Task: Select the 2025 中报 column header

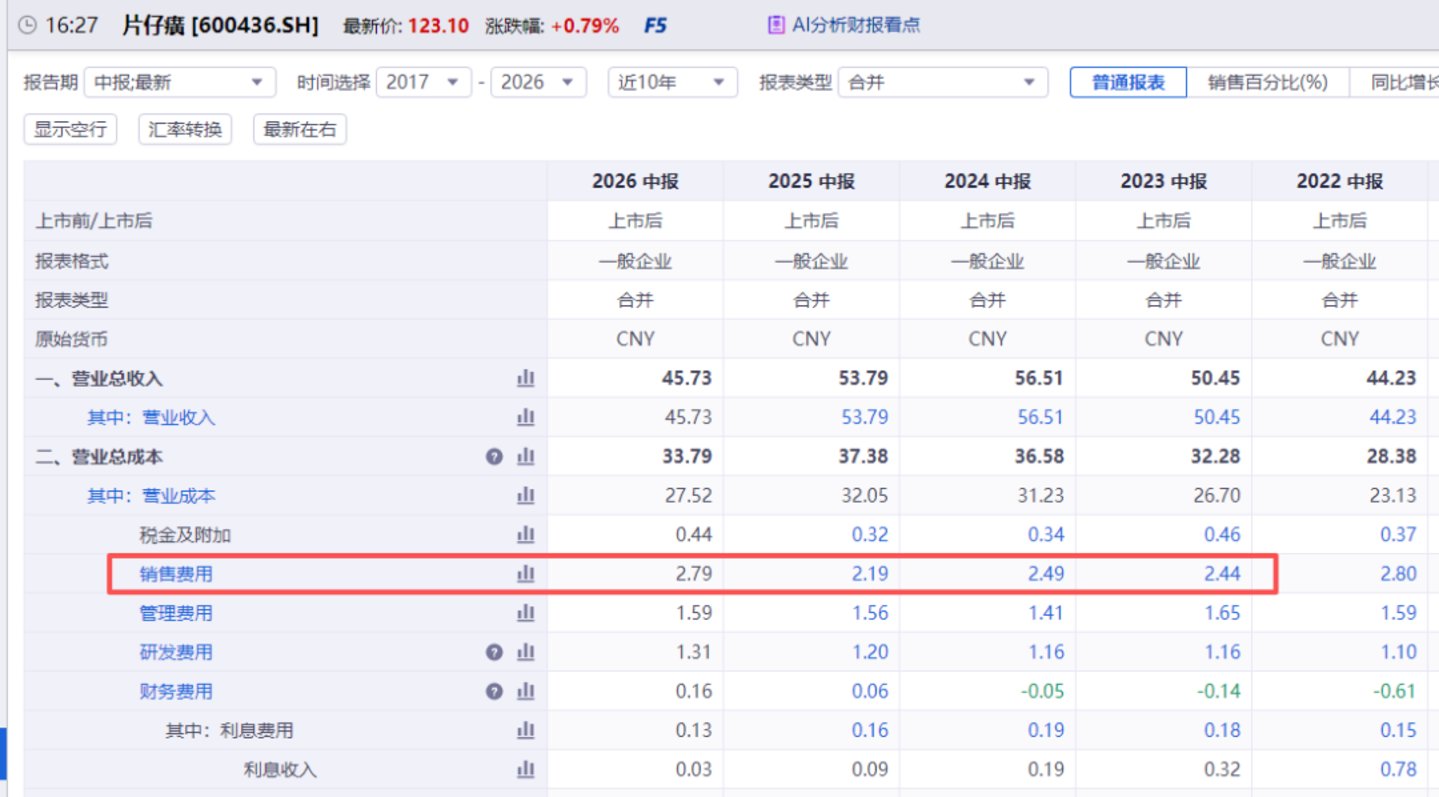Action: (x=812, y=181)
